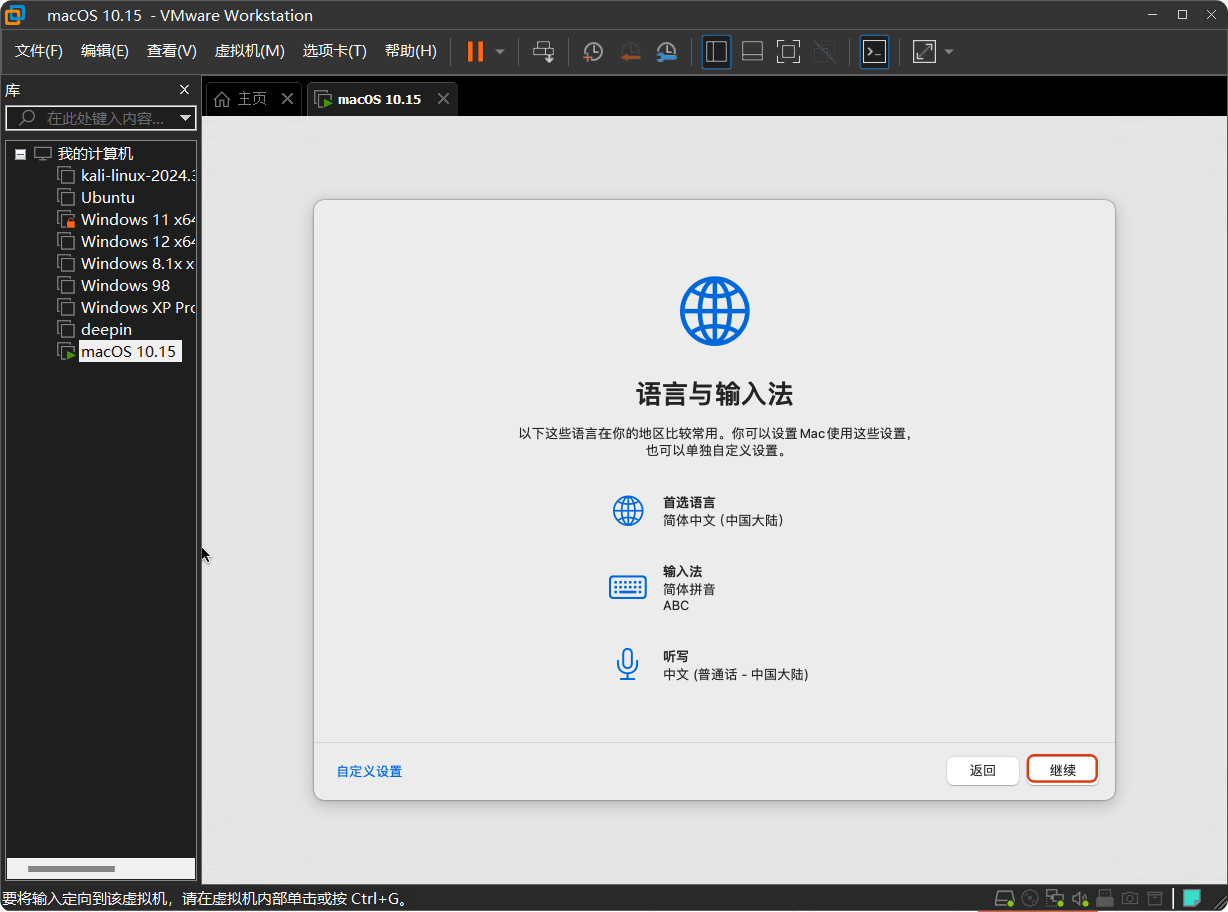1228x912 pixels.
Task: Open the 虚拟机(M) menu
Action: tap(248, 51)
